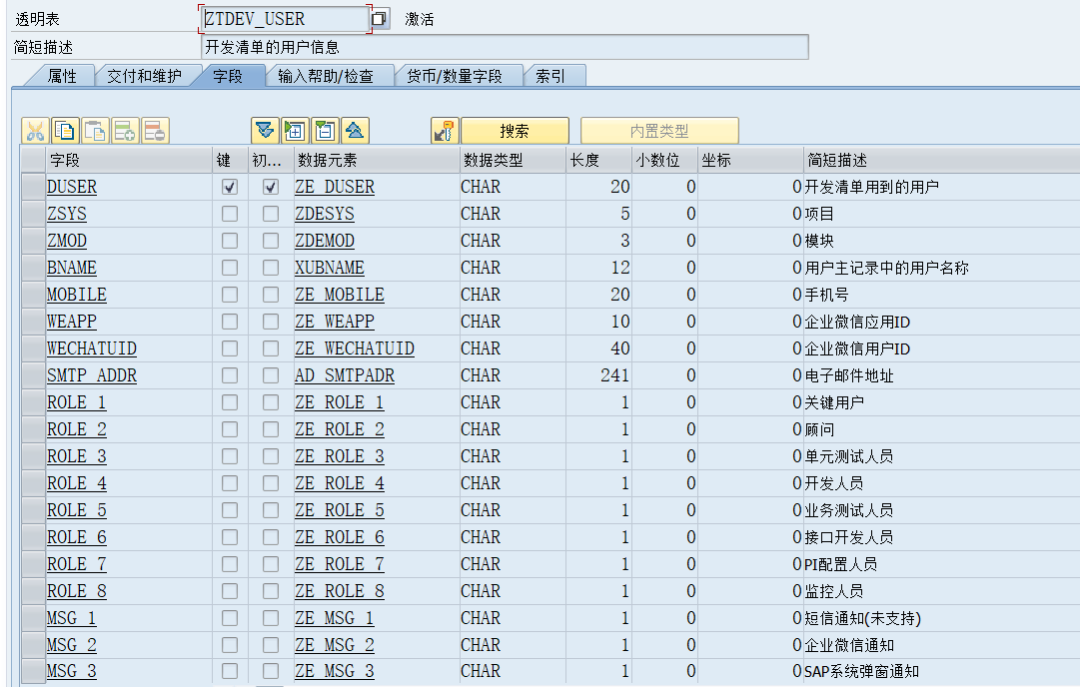Click the Copy rows toolbar icon

point(65,130)
